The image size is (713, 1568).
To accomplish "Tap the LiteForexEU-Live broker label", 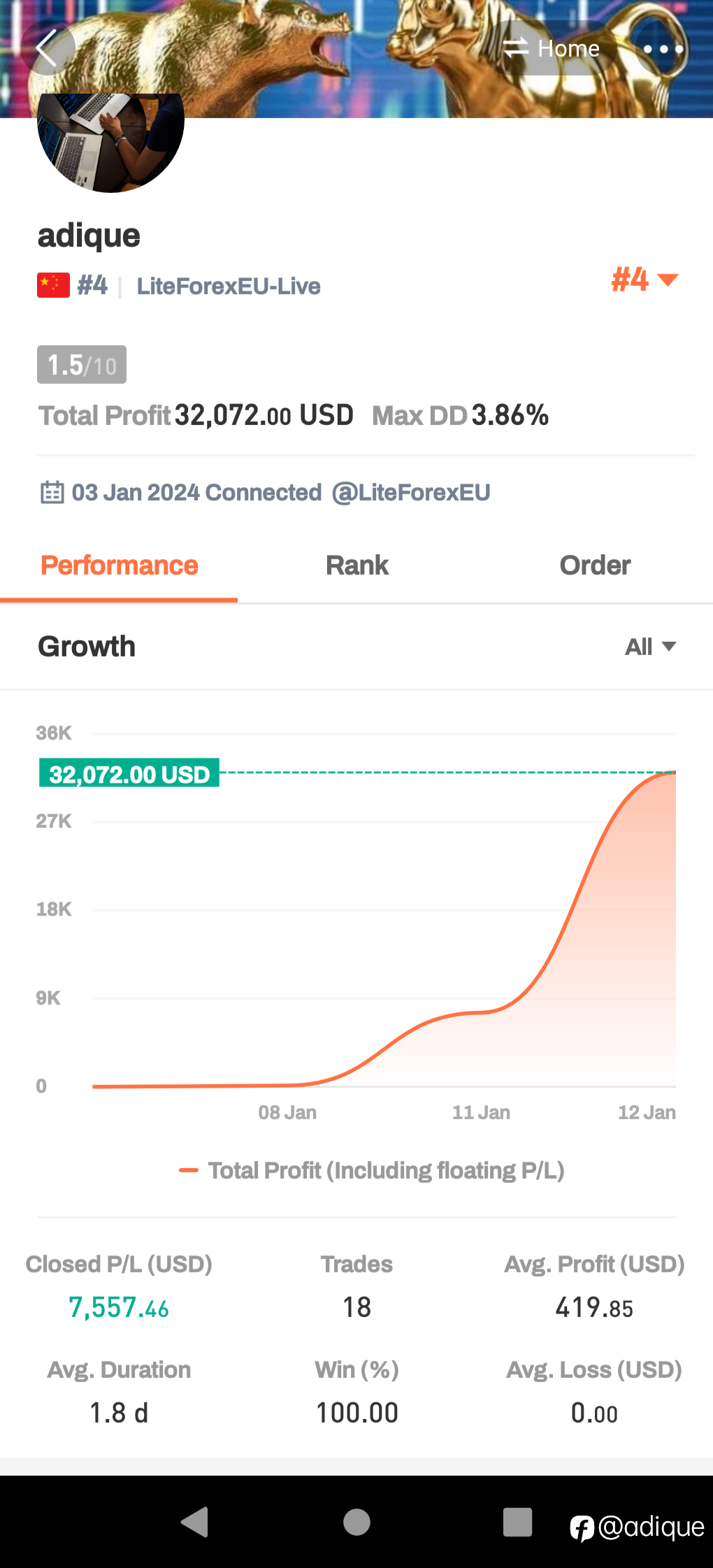I will 229,286.
